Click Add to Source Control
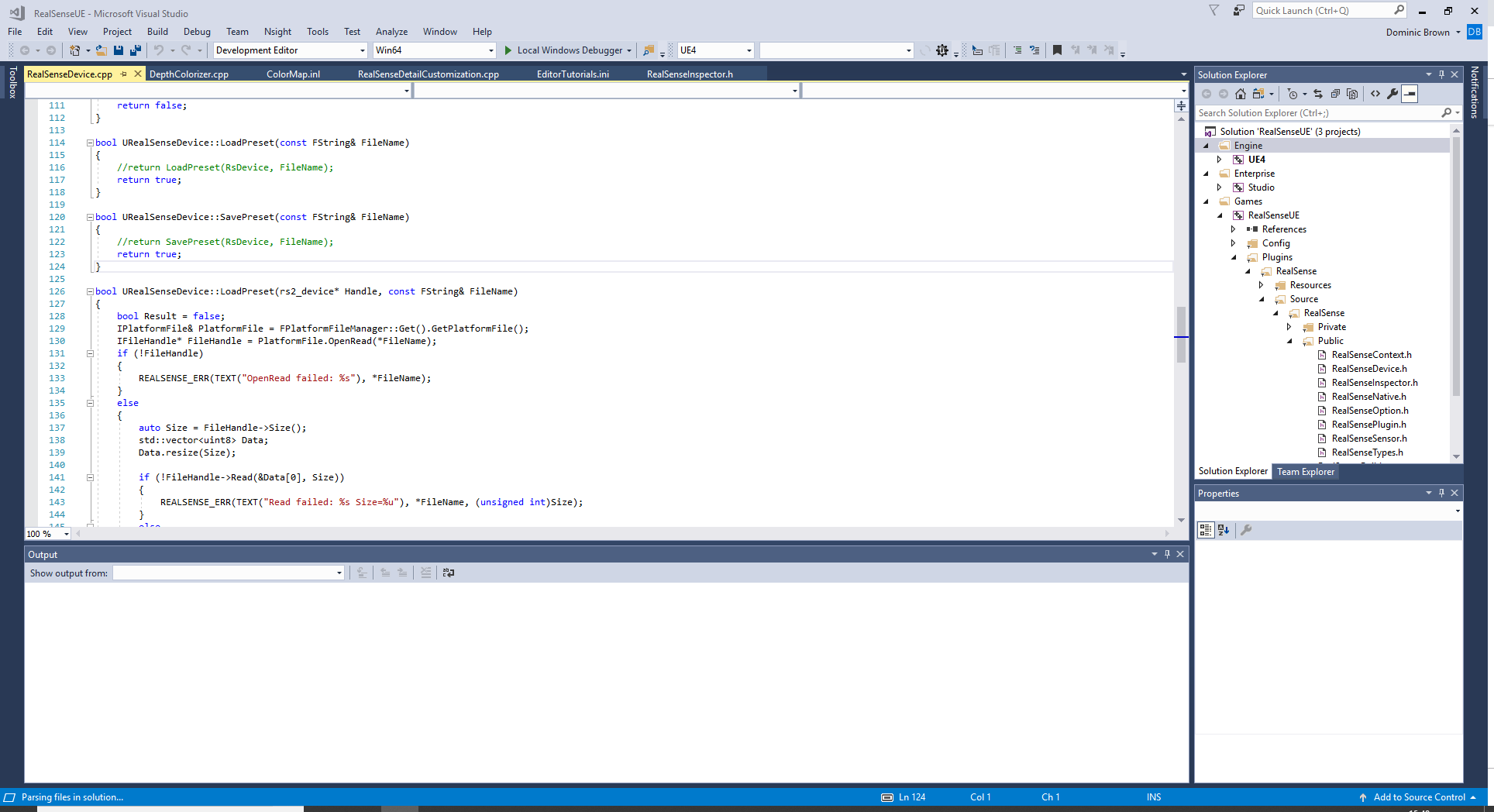 1418,797
